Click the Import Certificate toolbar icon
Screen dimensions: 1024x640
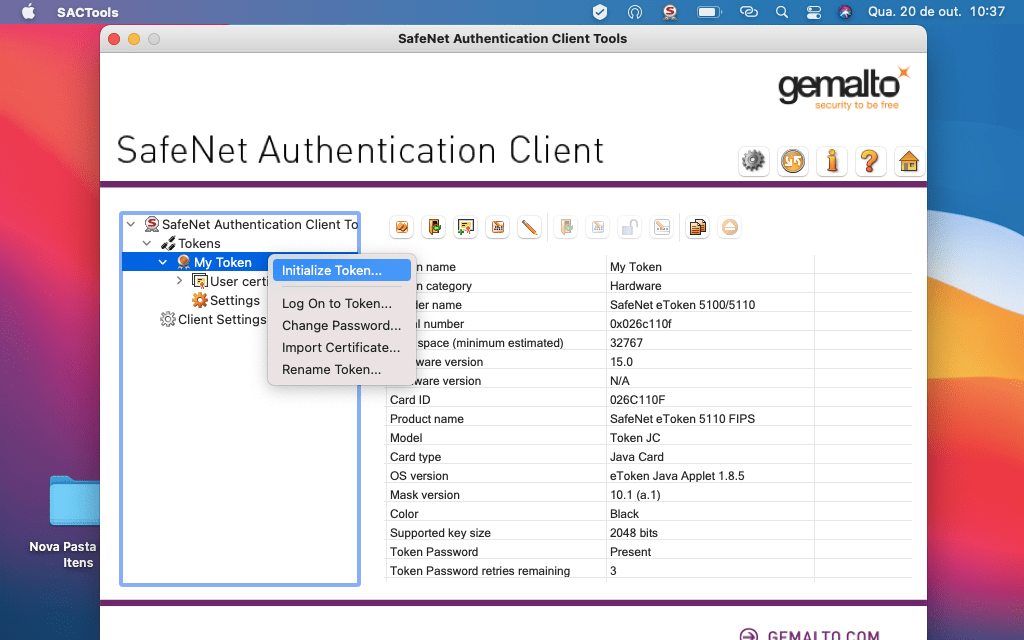pyautogui.click(x=466, y=227)
